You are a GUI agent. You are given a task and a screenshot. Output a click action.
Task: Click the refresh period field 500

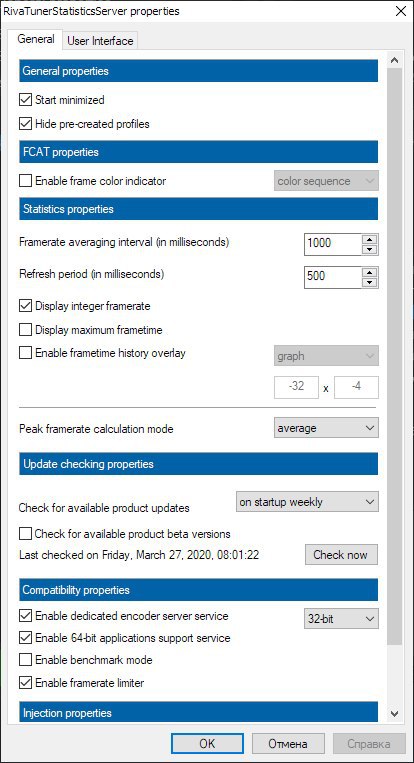tap(334, 277)
